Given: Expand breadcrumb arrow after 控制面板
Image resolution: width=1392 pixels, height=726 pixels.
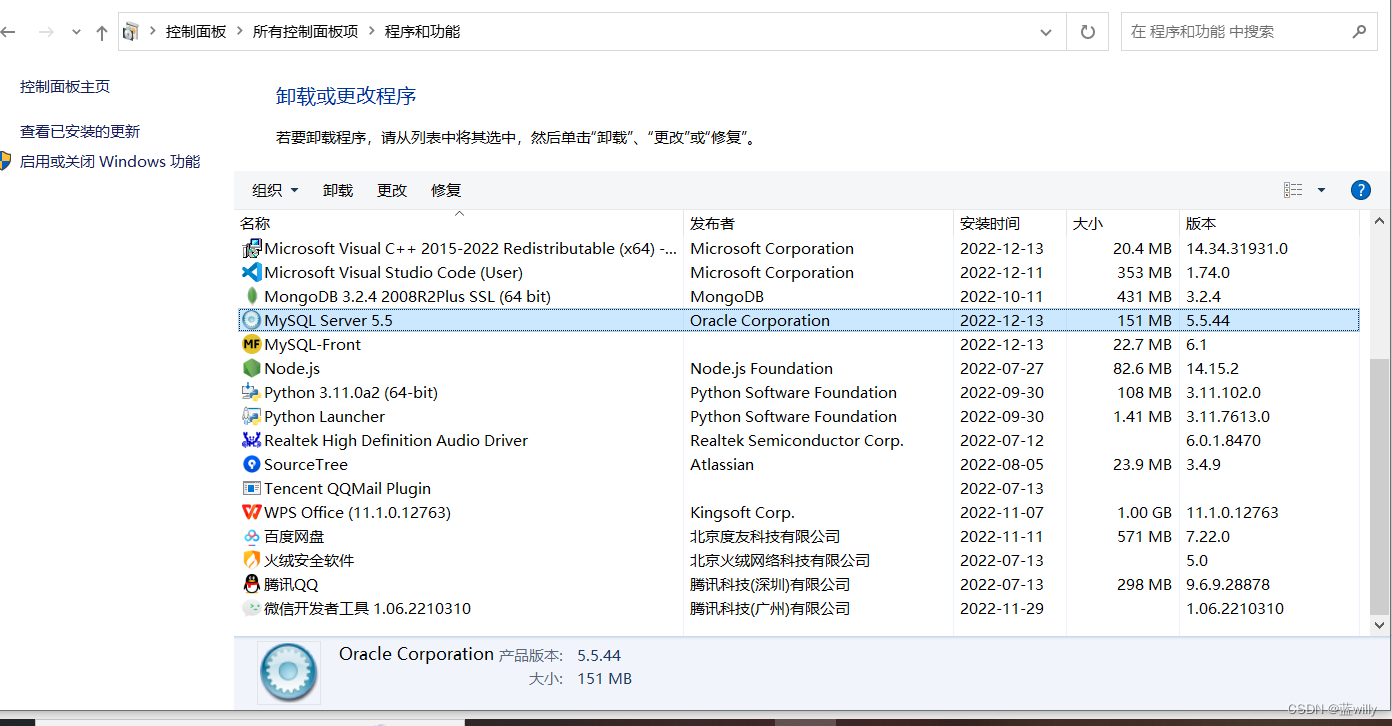Looking at the screenshot, I should point(240,32).
